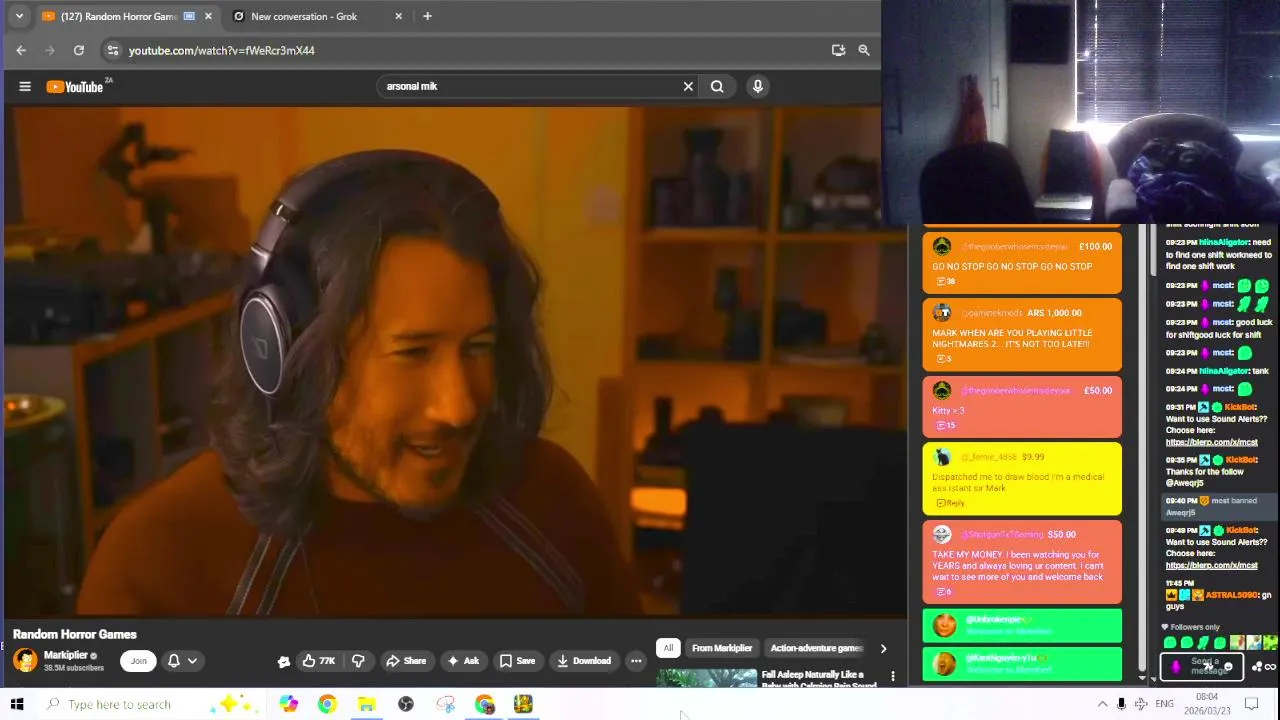The width and height of the screenshot is (1280, 720).
Task: Open the notification bell dropdown
Action: tap(182, 661)
